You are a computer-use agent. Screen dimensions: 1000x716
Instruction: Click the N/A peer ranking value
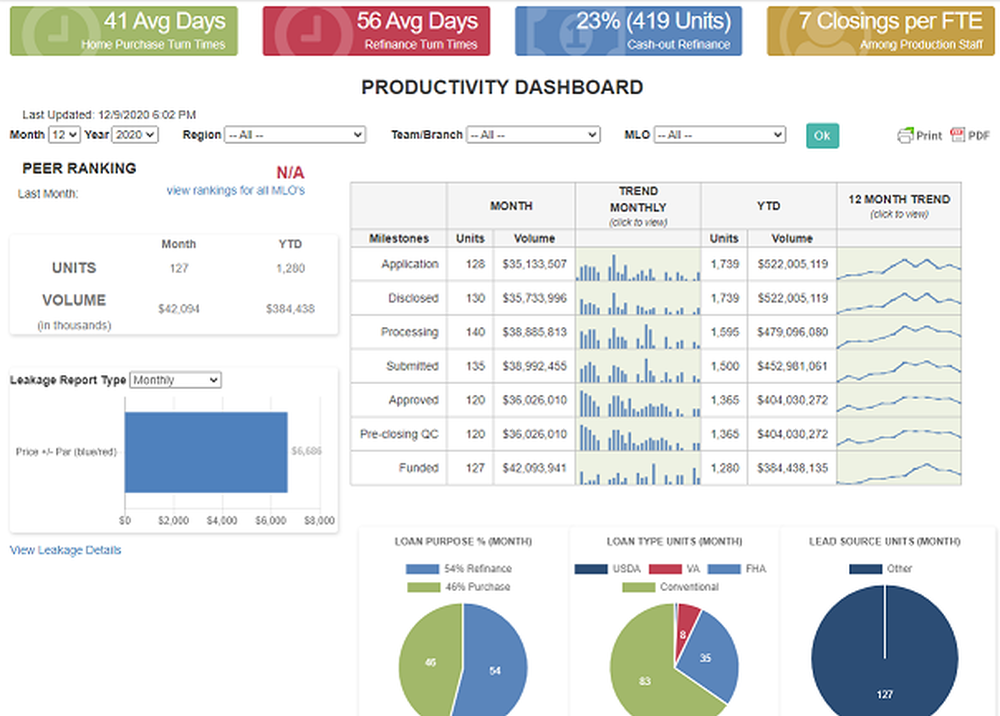tap(290, 172)
